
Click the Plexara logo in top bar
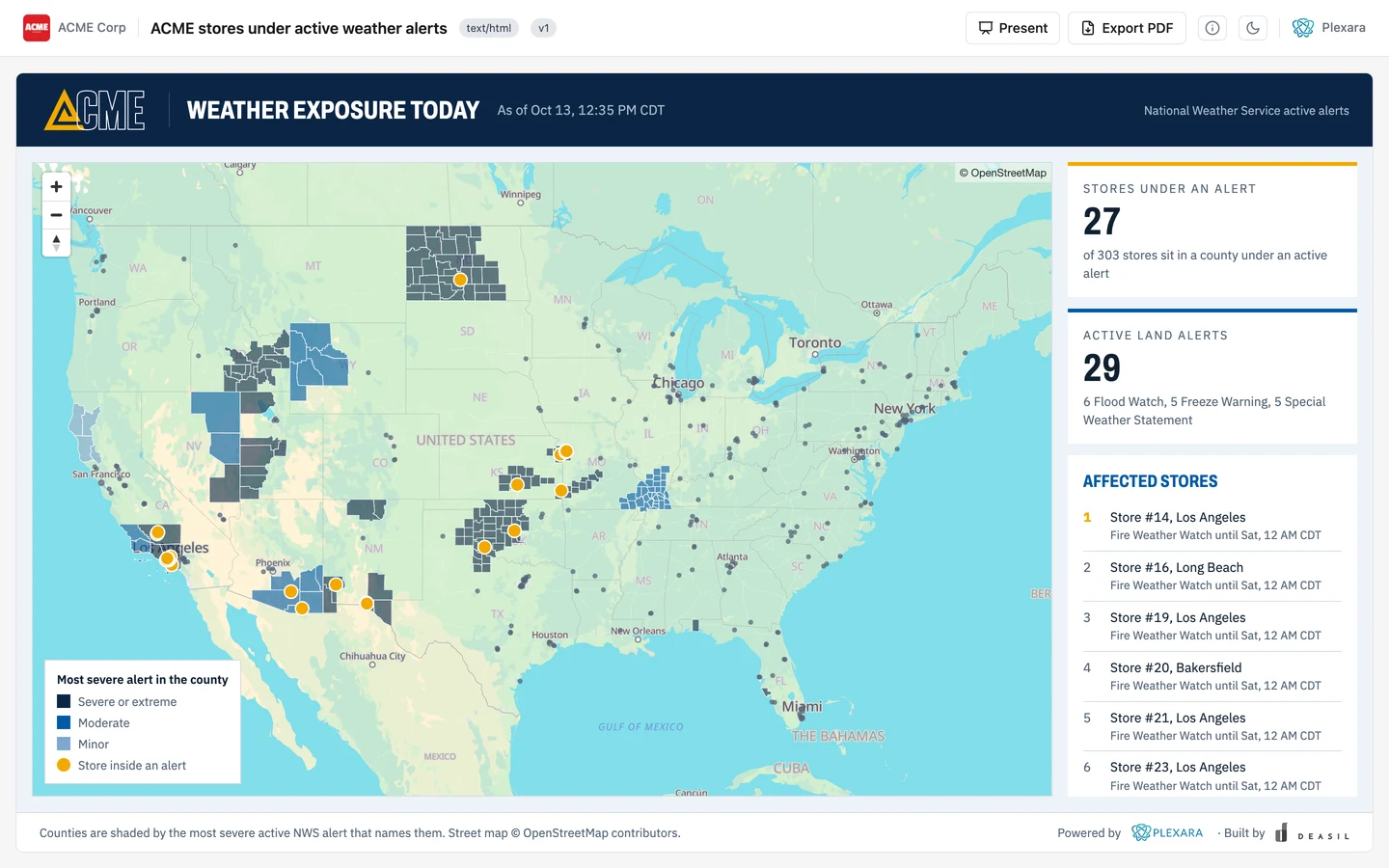(1329, 28)
